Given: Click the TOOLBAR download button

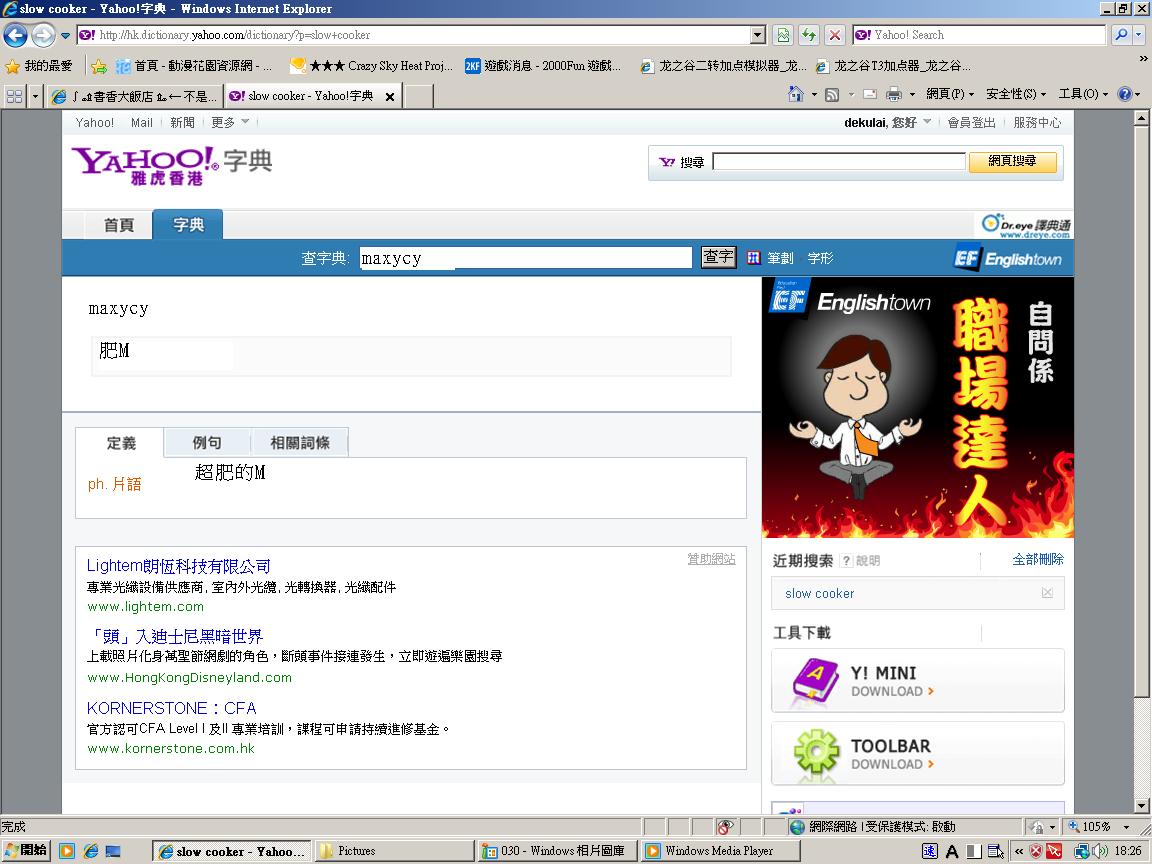Looking at the screenshot, I should 918,754.
